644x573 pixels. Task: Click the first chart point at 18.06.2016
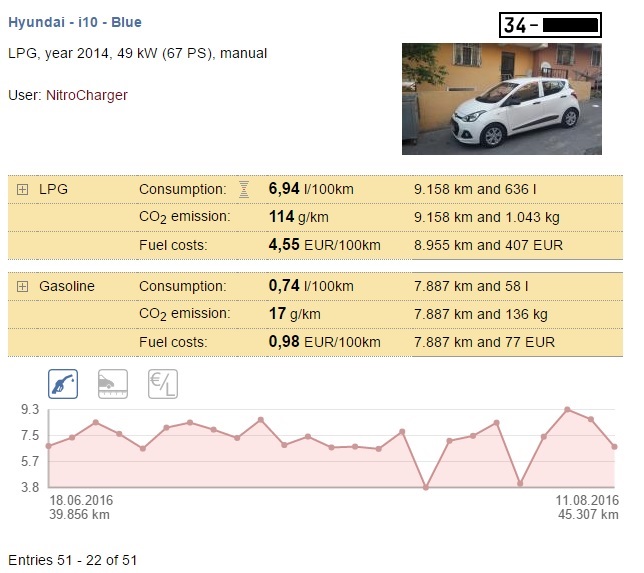[x=49, y=446]
